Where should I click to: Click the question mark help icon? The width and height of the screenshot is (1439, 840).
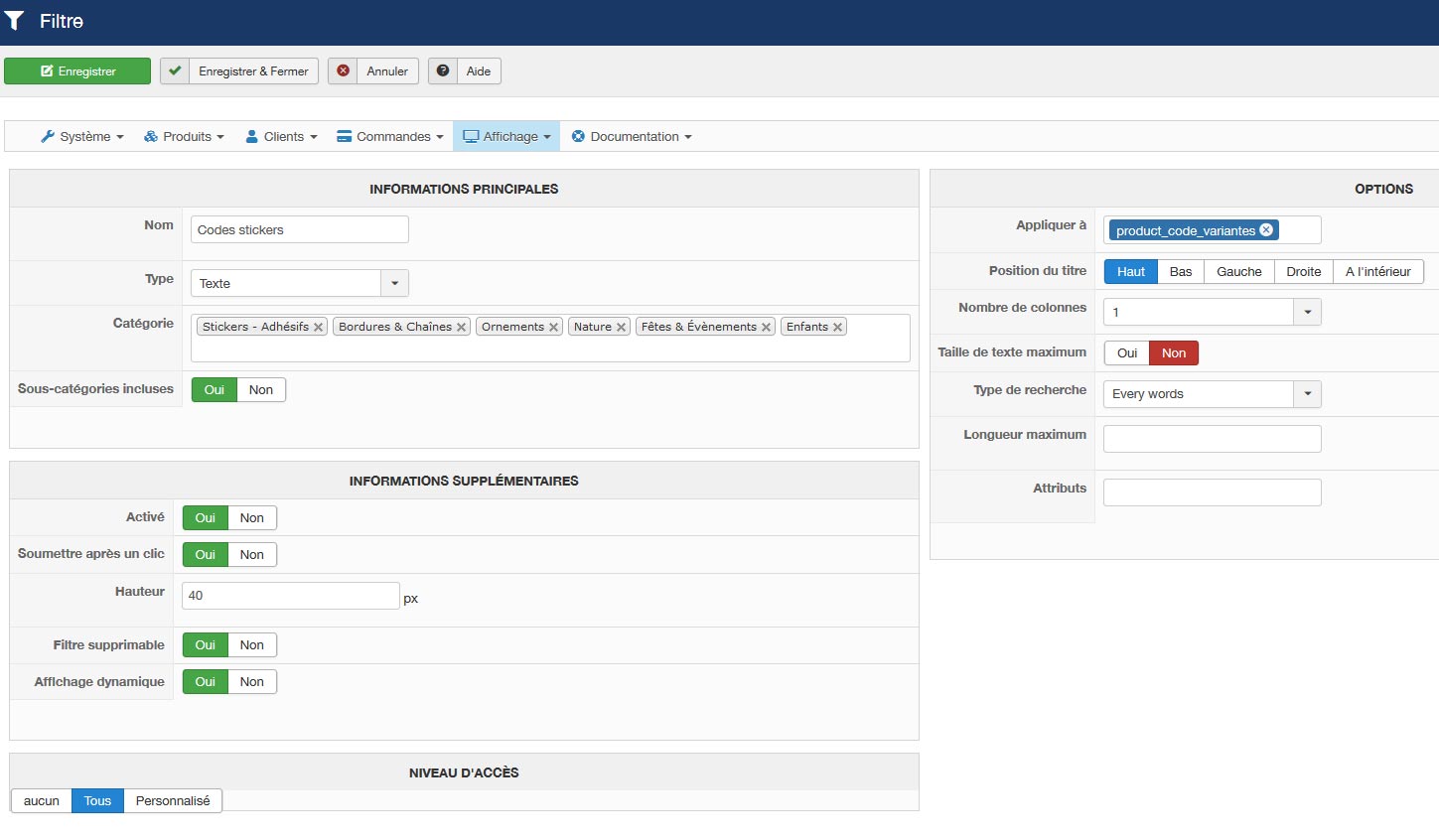pyautogui.click(x=443, y=71)
